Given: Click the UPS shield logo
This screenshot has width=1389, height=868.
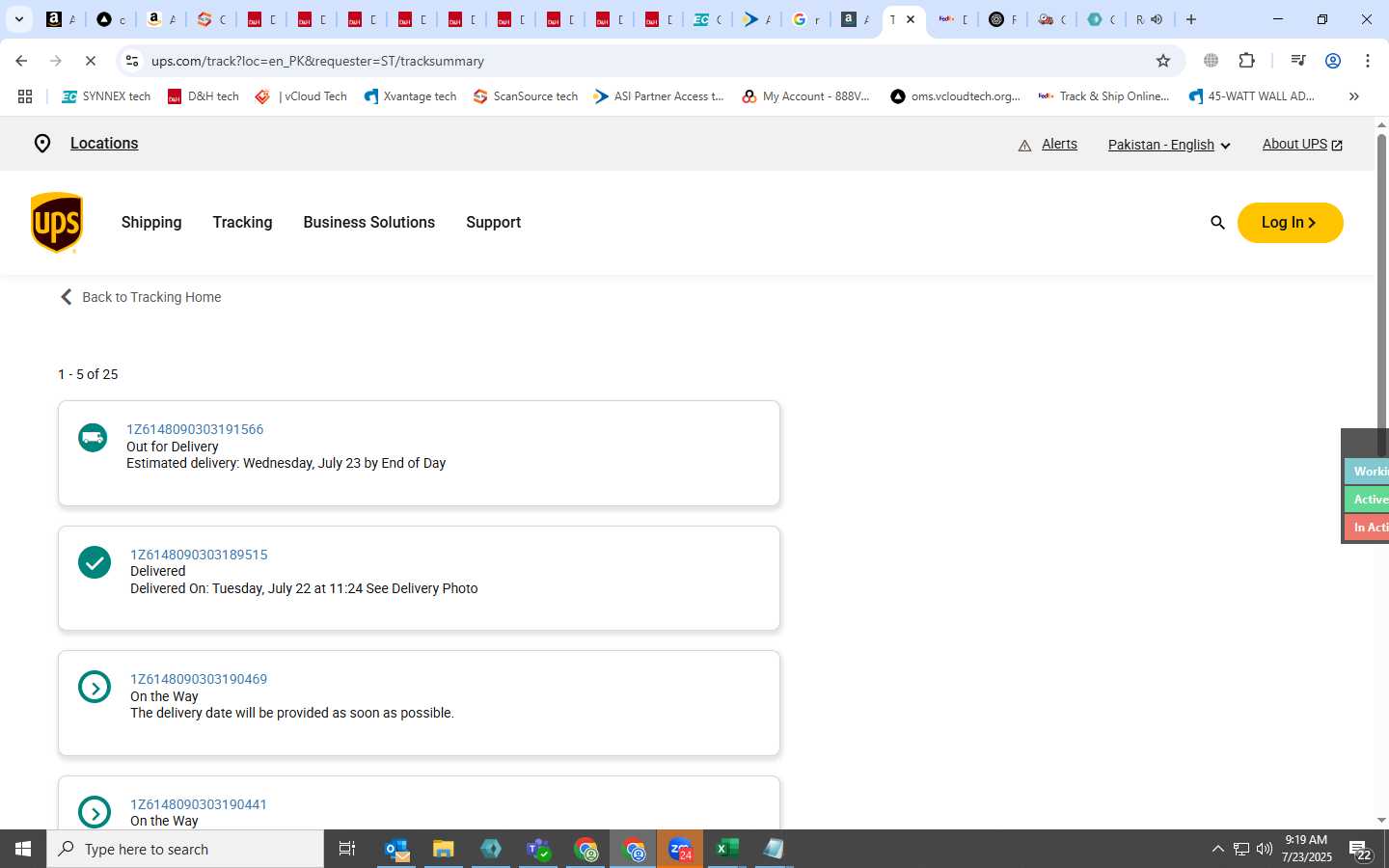Looking at the screenshot, I should coord(57,223).
